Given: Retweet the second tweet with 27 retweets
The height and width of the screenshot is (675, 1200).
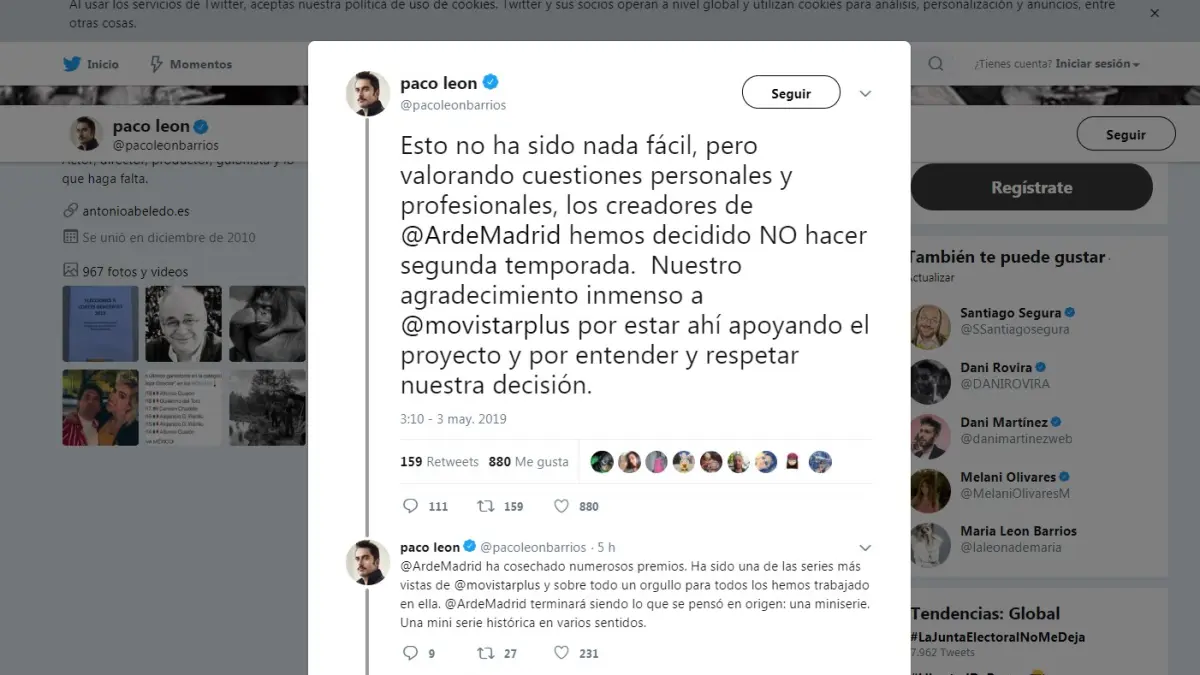Looking at the screenshot, I should (x=485, y=653).
